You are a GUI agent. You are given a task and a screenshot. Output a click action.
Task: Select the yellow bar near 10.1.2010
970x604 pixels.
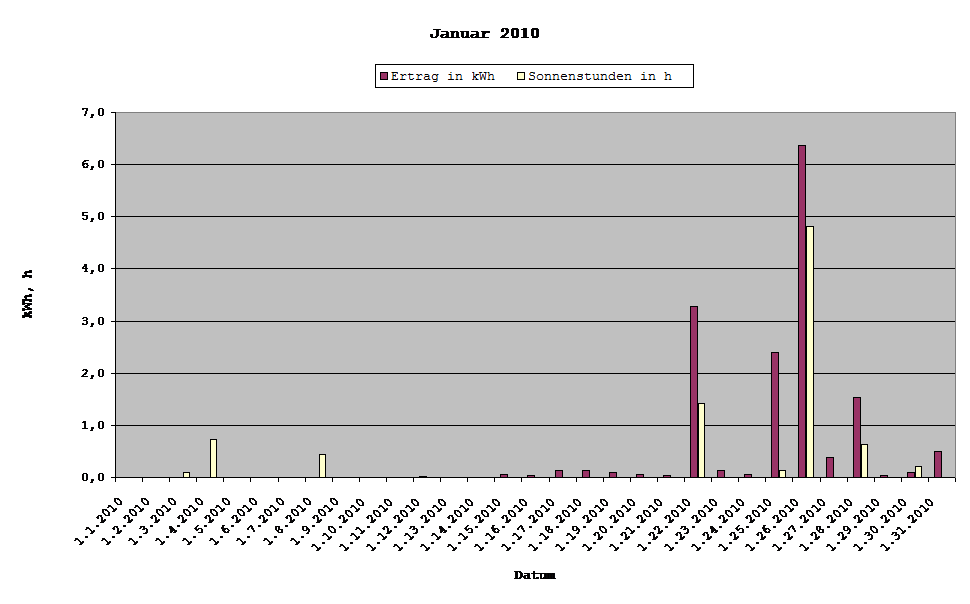pos(321,465)
